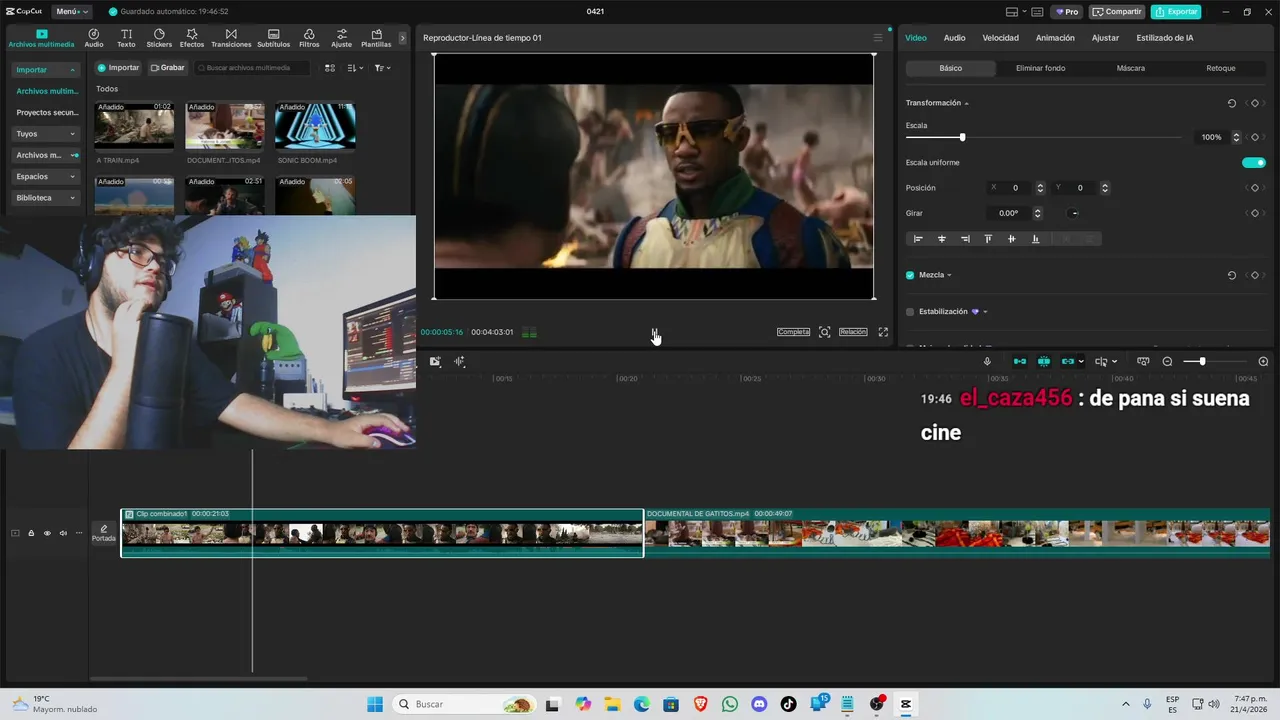Viewport: 1280px width, 720px height.
Task: Select the Archivos multimedia top tab
Action: coord(41,38)
